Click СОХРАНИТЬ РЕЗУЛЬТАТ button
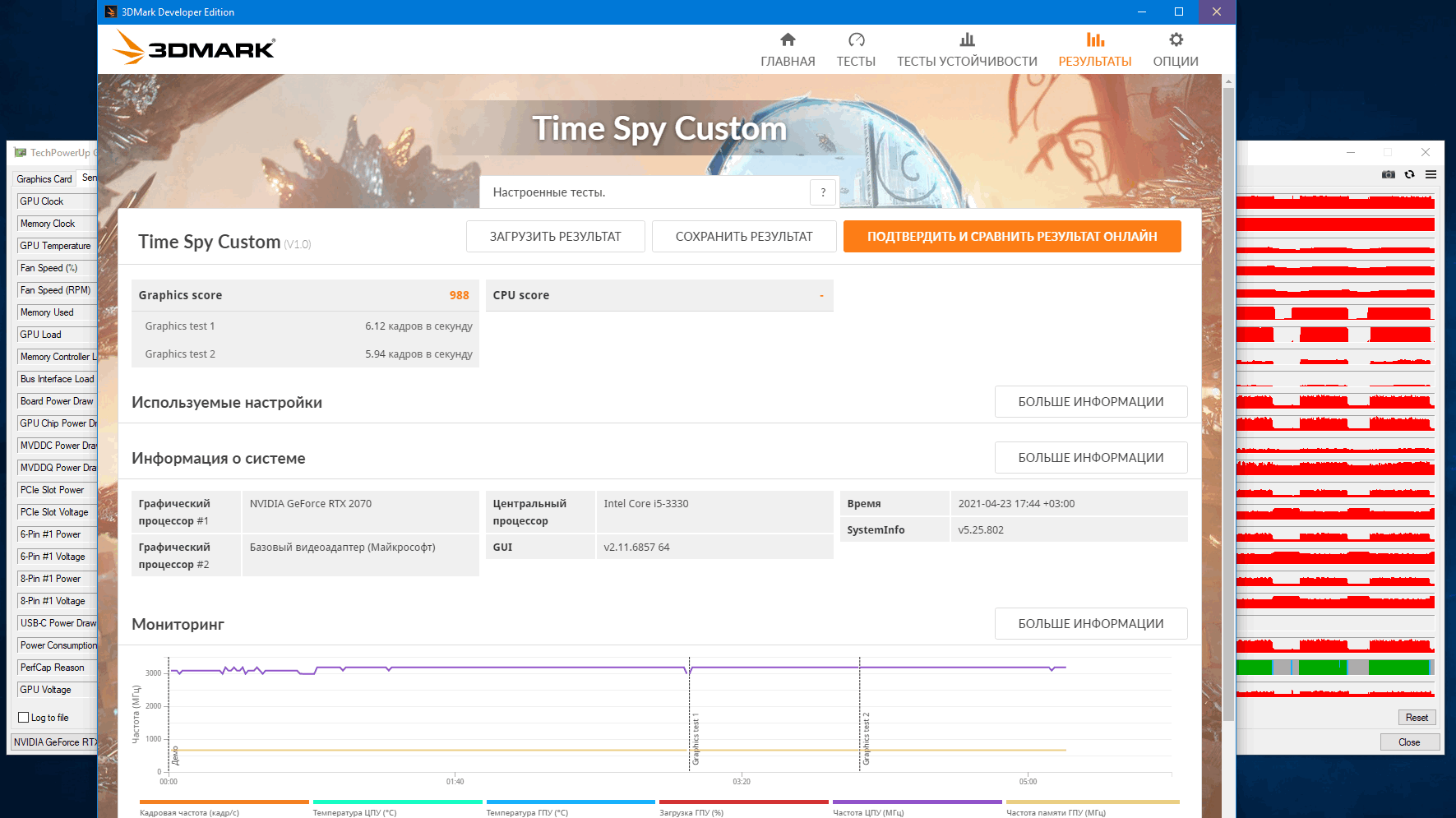The image size is (1456, 818). pyautogui.click(x=744, y=237)
